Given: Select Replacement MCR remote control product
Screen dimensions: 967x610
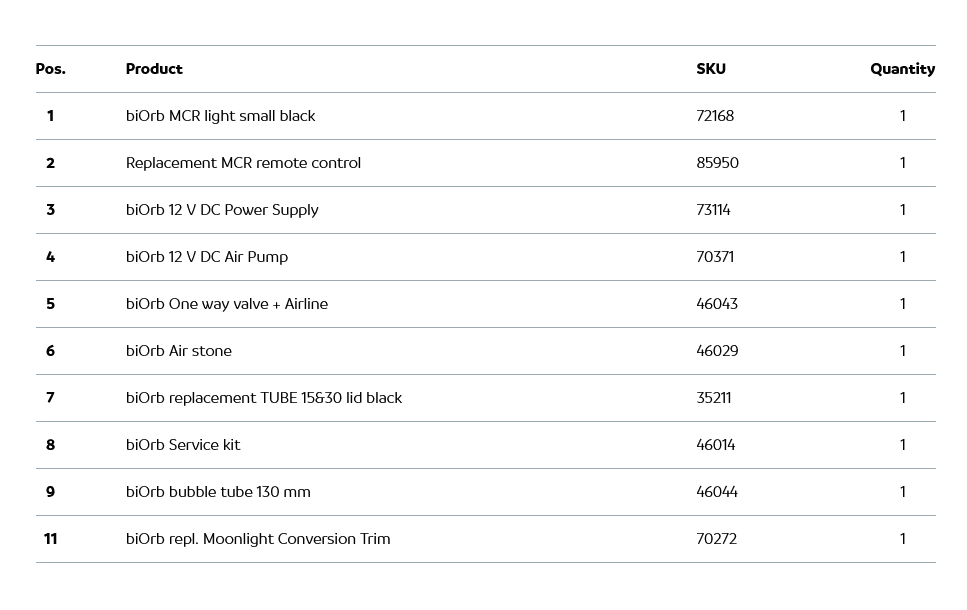Looking at the screenshot, I should 243,163.
